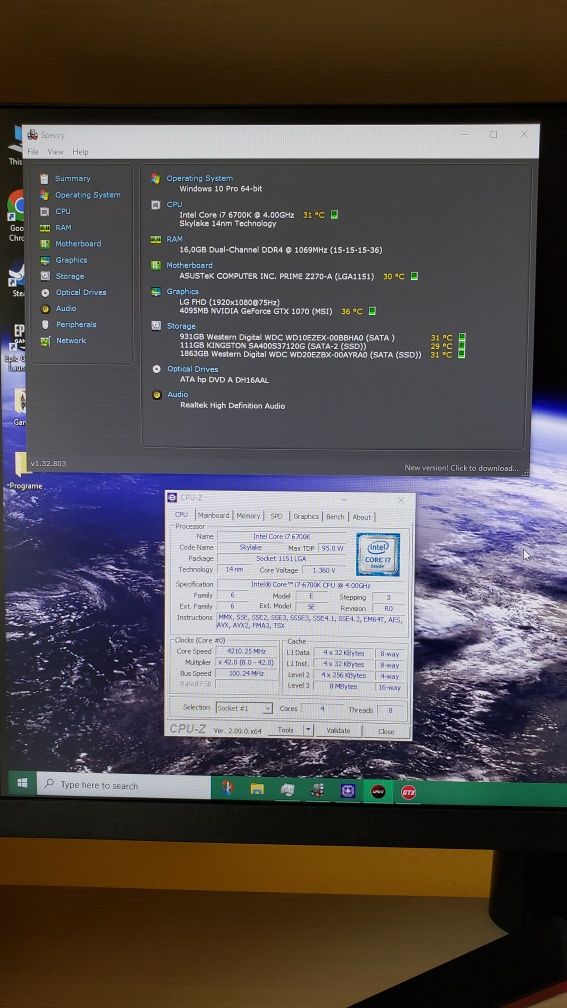Click the Core Voltage value 1.360 V
This screenshot has height=1008, width=567.
[x=323, y=570]
